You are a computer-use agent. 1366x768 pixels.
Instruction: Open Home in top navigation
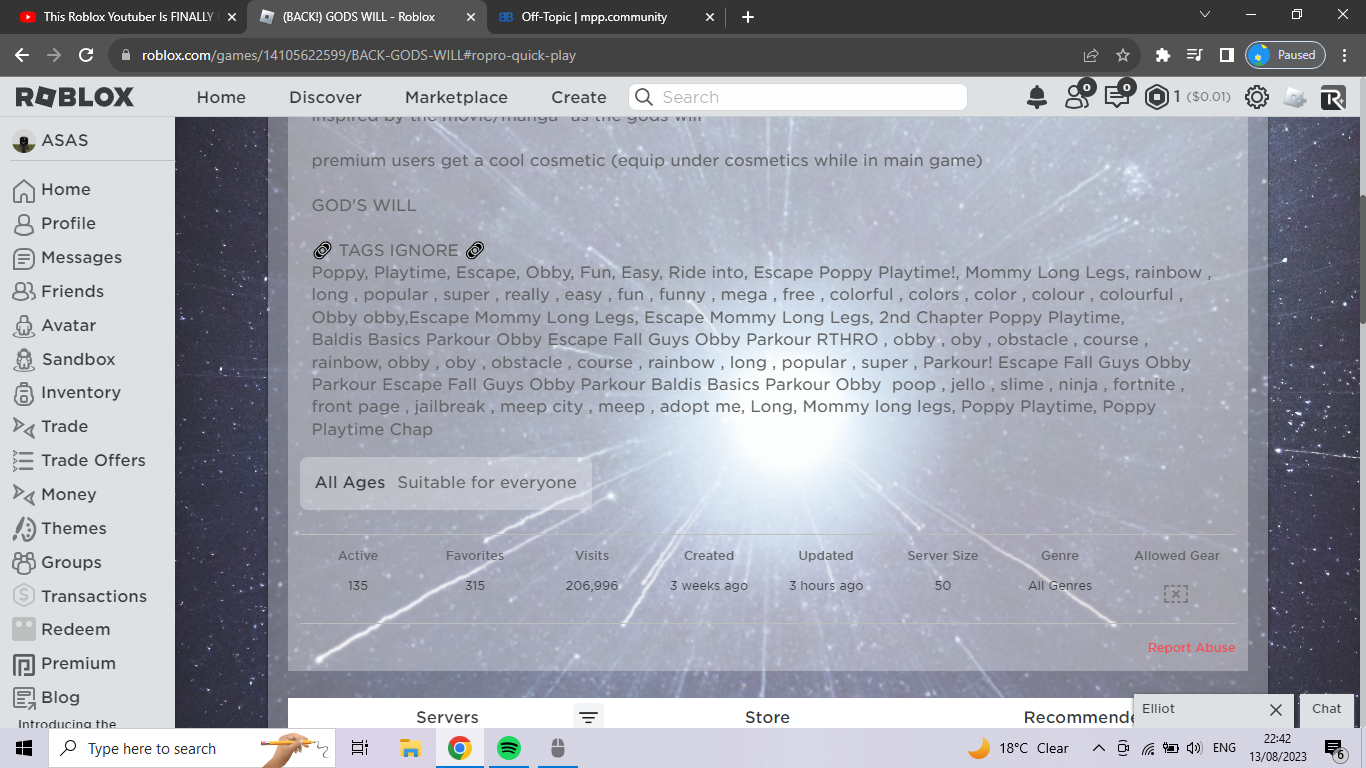221,97
